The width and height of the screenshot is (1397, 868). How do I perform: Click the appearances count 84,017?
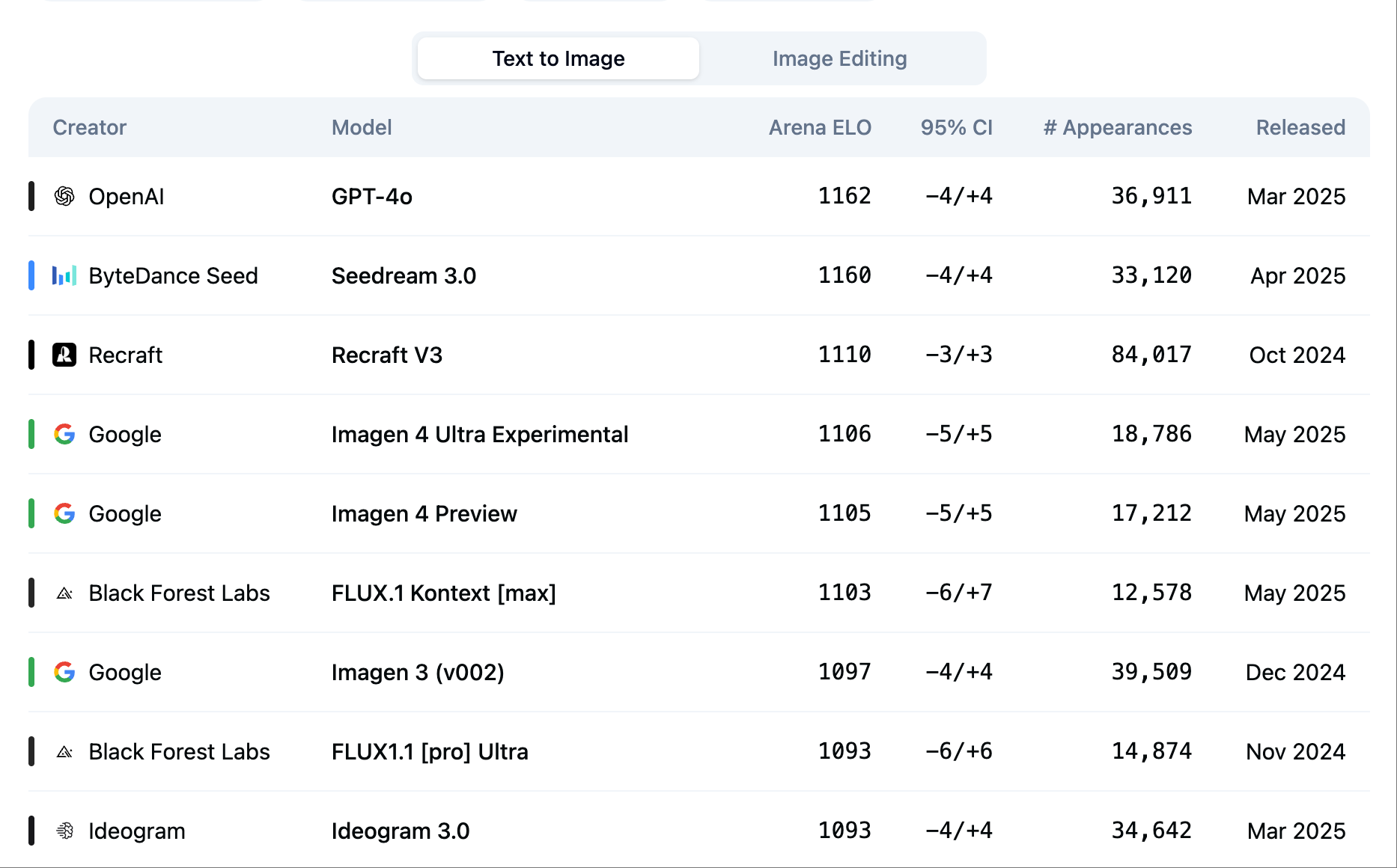pyautogui.click(x=1151, y=355)
